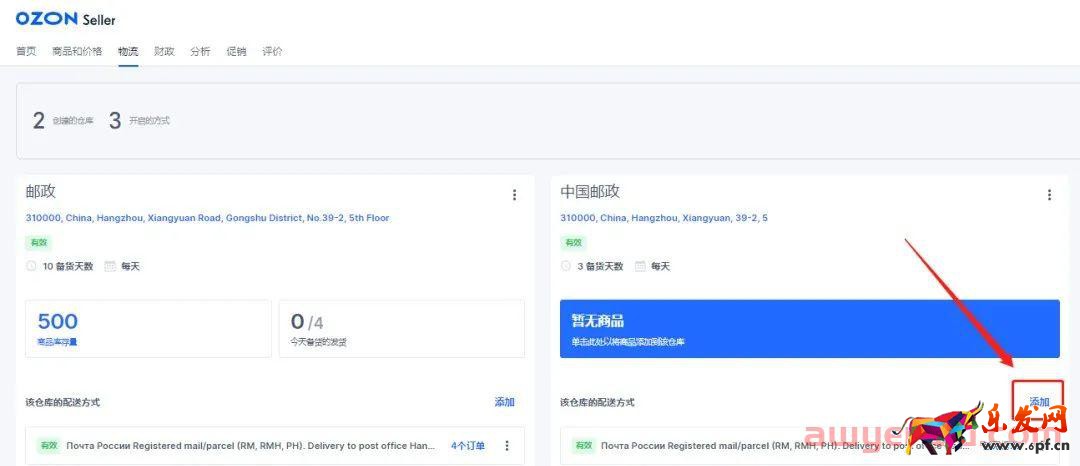The width and height of the screenshot is (1080, 466).
Task: Click the clock icon beside 3 备货天数
Action: tap(565, 266)
